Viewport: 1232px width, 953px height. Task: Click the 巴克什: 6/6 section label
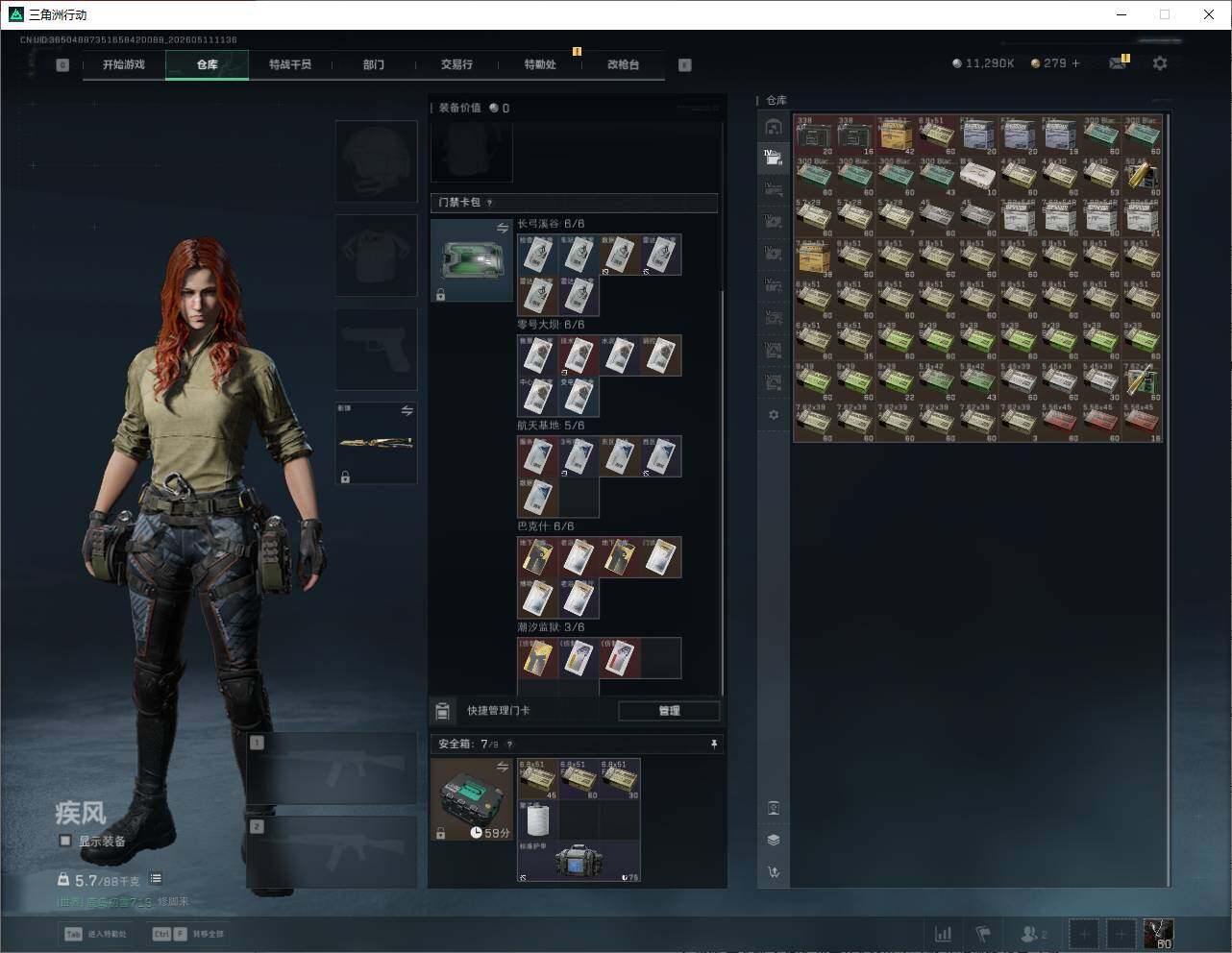click(546, 526)
